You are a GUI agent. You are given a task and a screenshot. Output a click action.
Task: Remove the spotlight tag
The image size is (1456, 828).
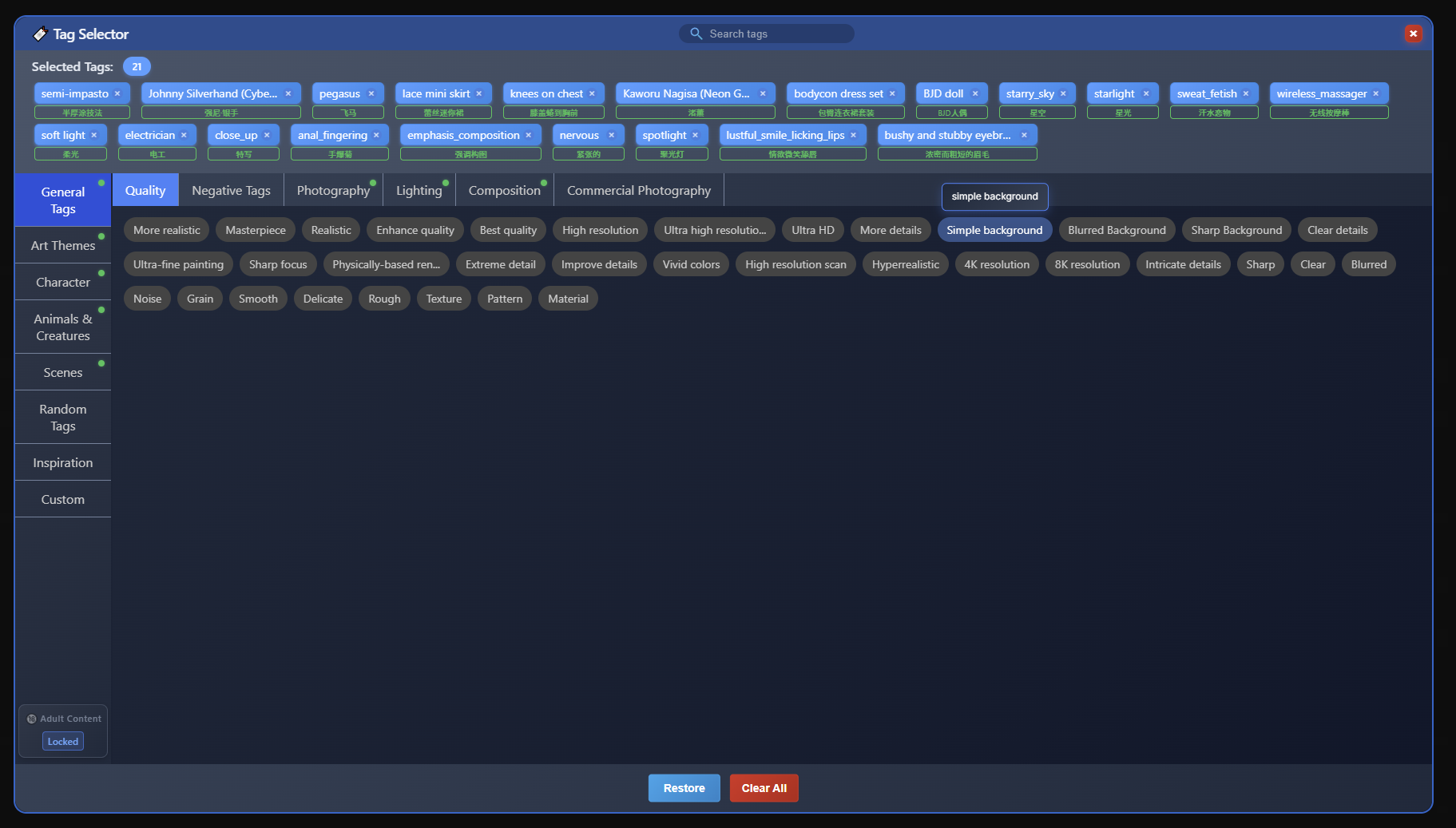point(696,135)
